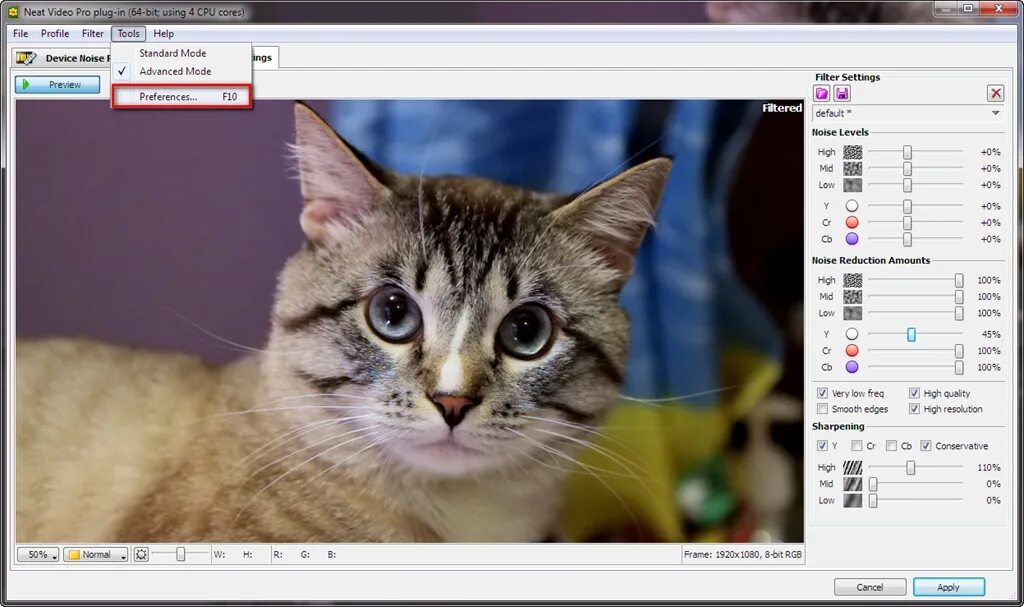This screenshot has height=607, width=1024.
Task: Click Noise Reduction Cr red icon
Action: 852,351
